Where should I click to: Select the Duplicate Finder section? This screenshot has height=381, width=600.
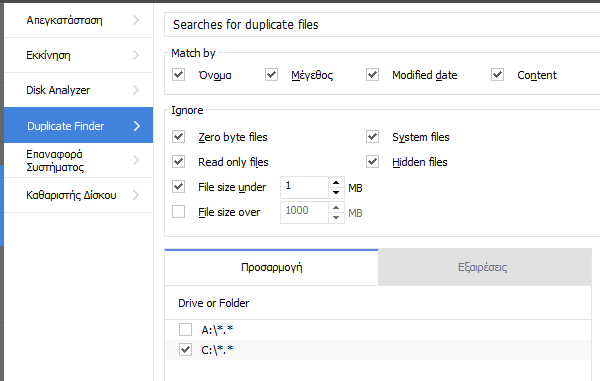78,125
